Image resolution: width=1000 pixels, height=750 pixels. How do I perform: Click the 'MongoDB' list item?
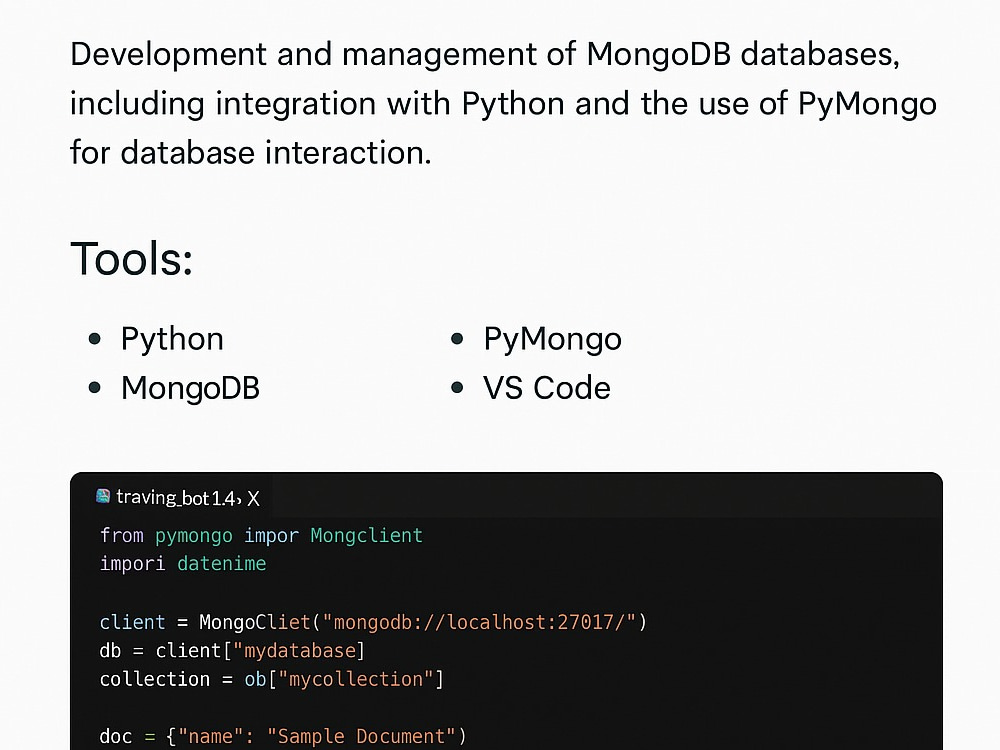pos(190,388)
